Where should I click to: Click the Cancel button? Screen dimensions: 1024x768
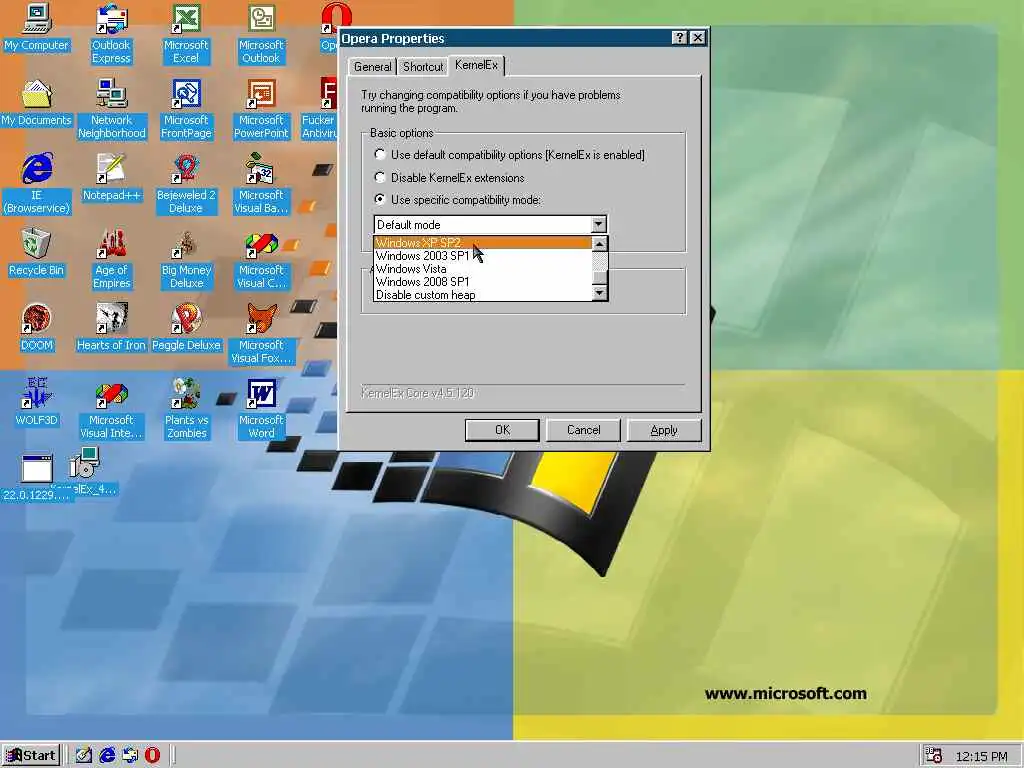(583, 430)
